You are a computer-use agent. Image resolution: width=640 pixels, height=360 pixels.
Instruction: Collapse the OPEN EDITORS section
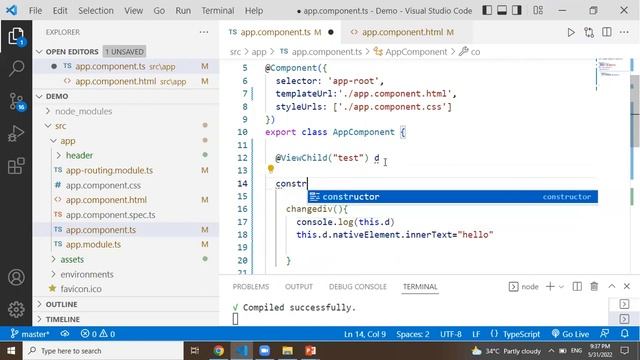(x=40, y=52)
